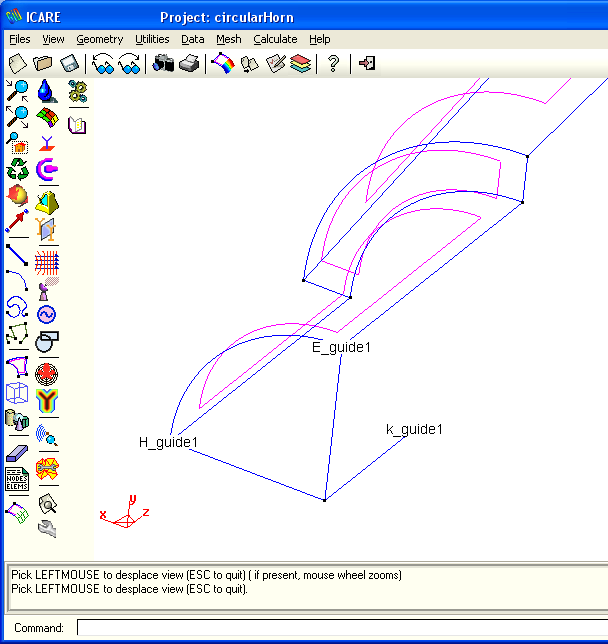Click the red-yellow rotate sphere icon

[17, 195]
